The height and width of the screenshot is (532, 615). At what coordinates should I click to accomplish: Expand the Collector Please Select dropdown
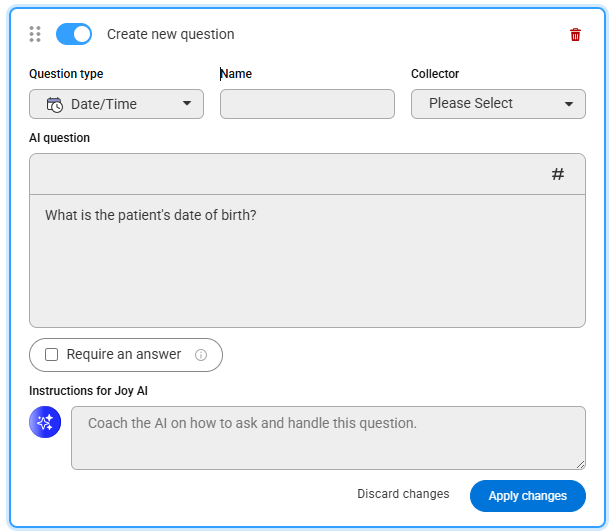498,104
